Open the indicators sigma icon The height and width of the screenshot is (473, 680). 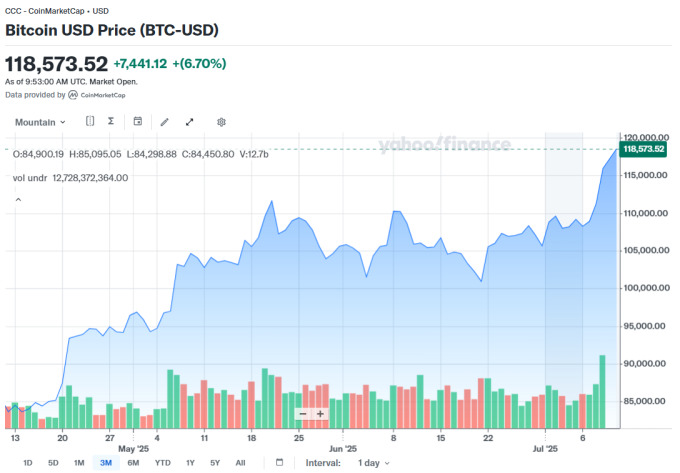pyautogui.click(x=111, y=121)
